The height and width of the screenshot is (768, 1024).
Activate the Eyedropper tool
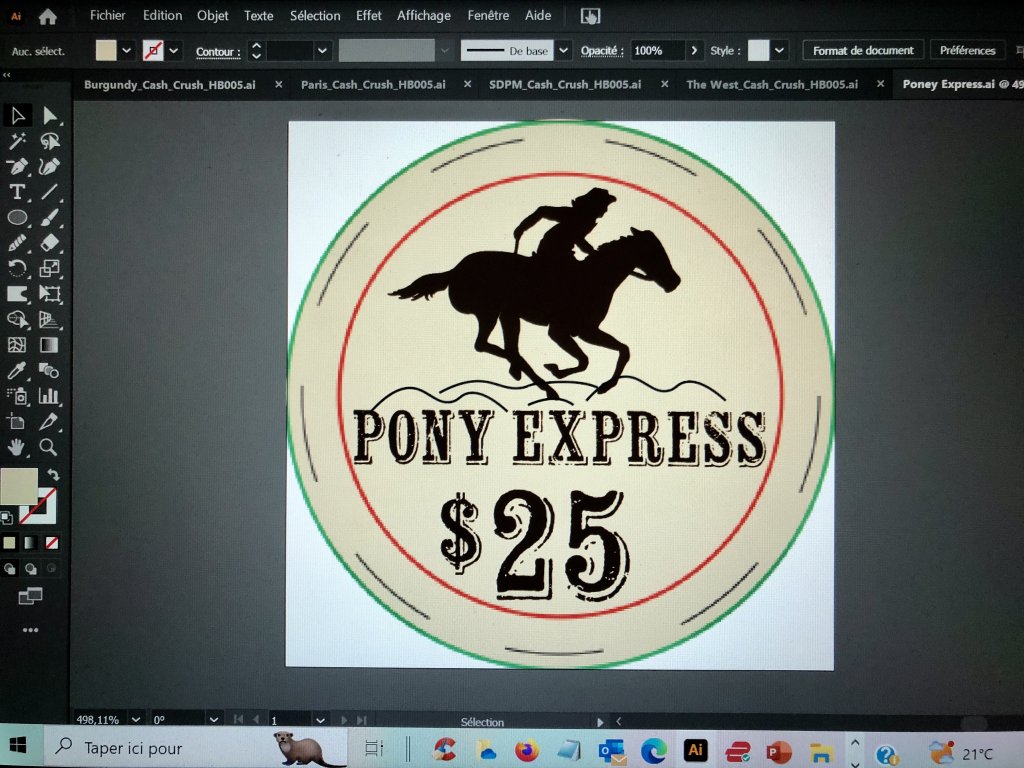pyautogui.click(x=17, y=371)
